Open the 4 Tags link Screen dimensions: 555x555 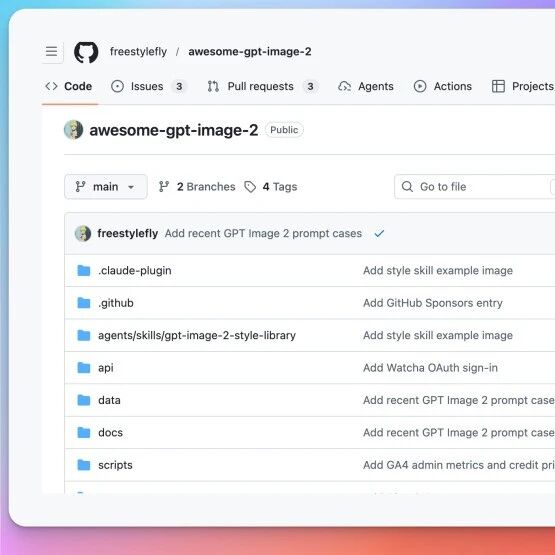tap(280, 187)
